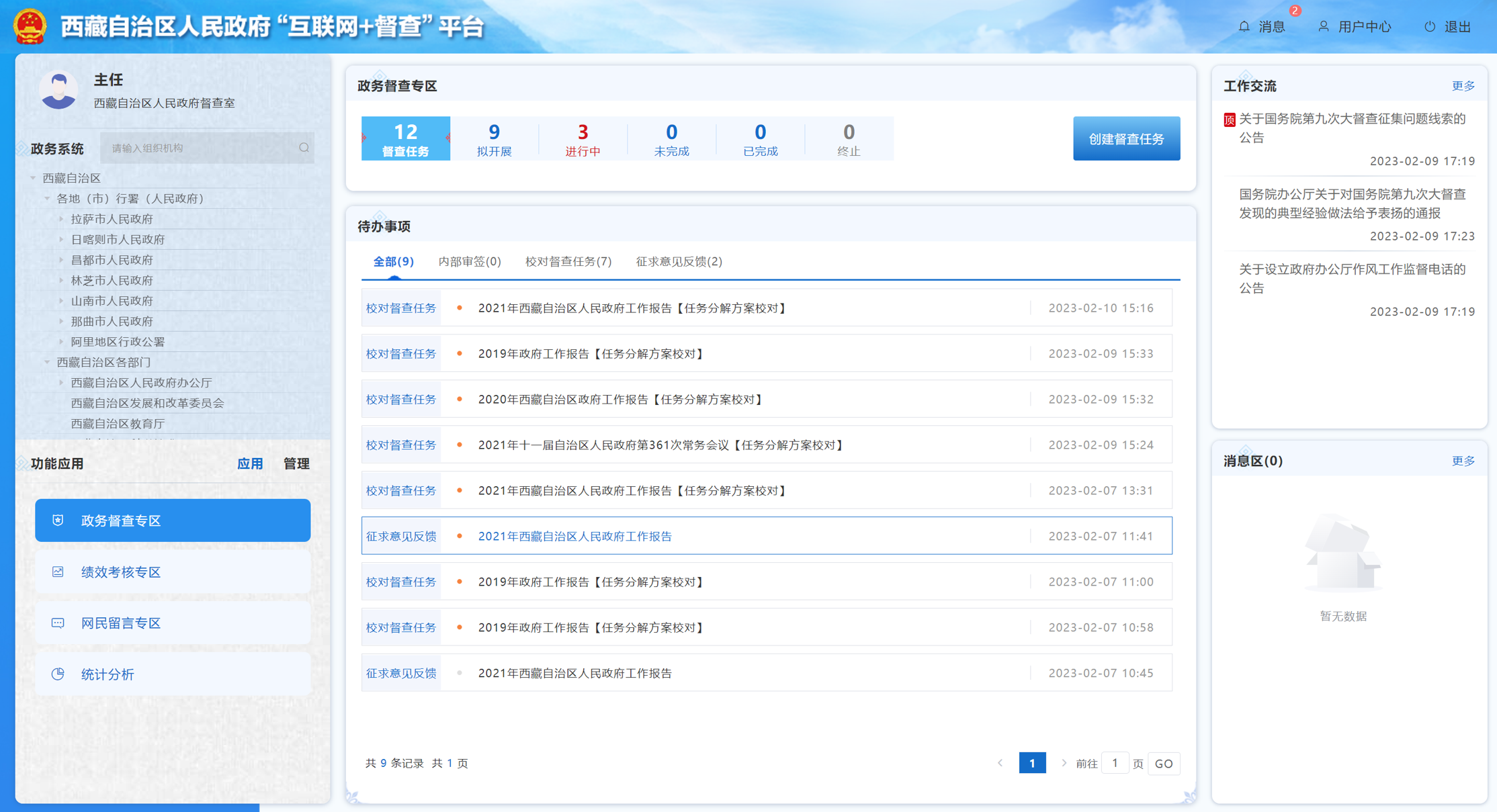Switch to the 管理 tab in 功能应用

(296, 463)
